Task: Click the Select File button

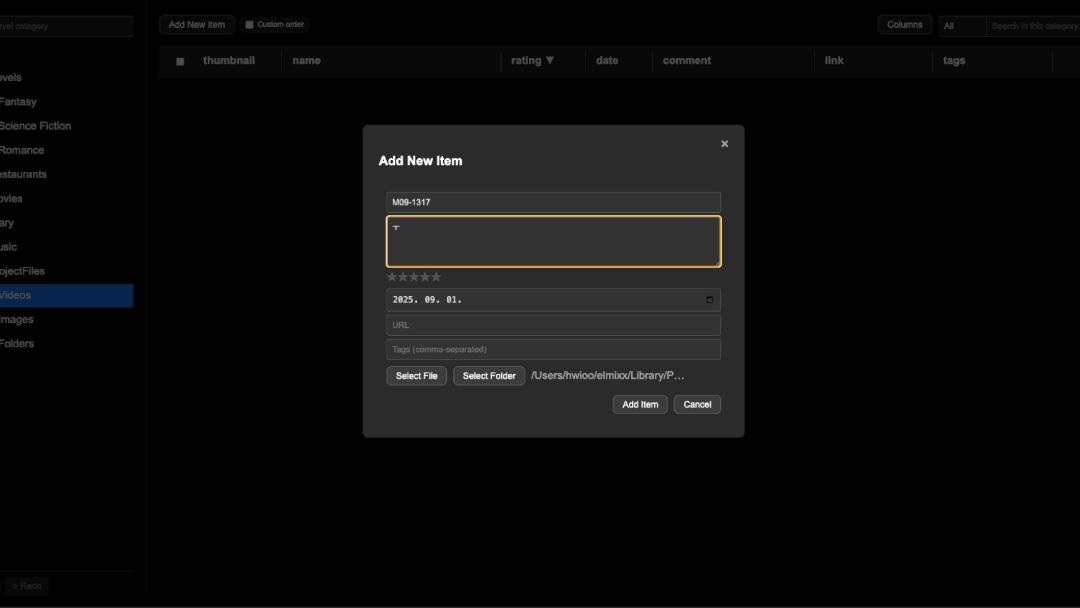Action: click(416, 376)
